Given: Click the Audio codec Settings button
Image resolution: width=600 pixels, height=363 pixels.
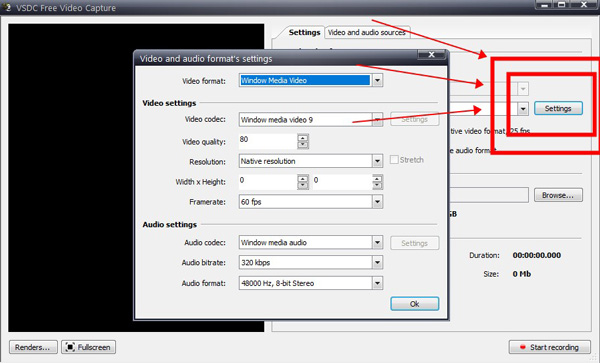Looking at the screenshot, I should (414, 243).
